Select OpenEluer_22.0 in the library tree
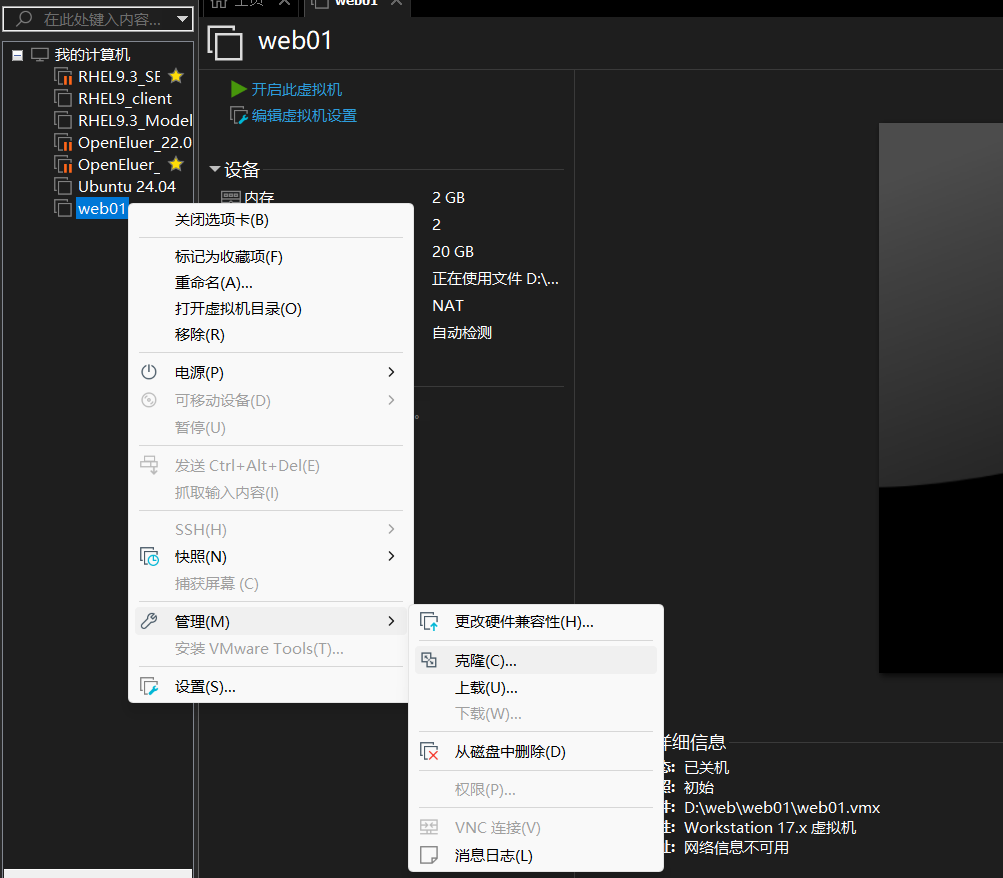Screen dimensions: 1003x878 pos(134,143)
